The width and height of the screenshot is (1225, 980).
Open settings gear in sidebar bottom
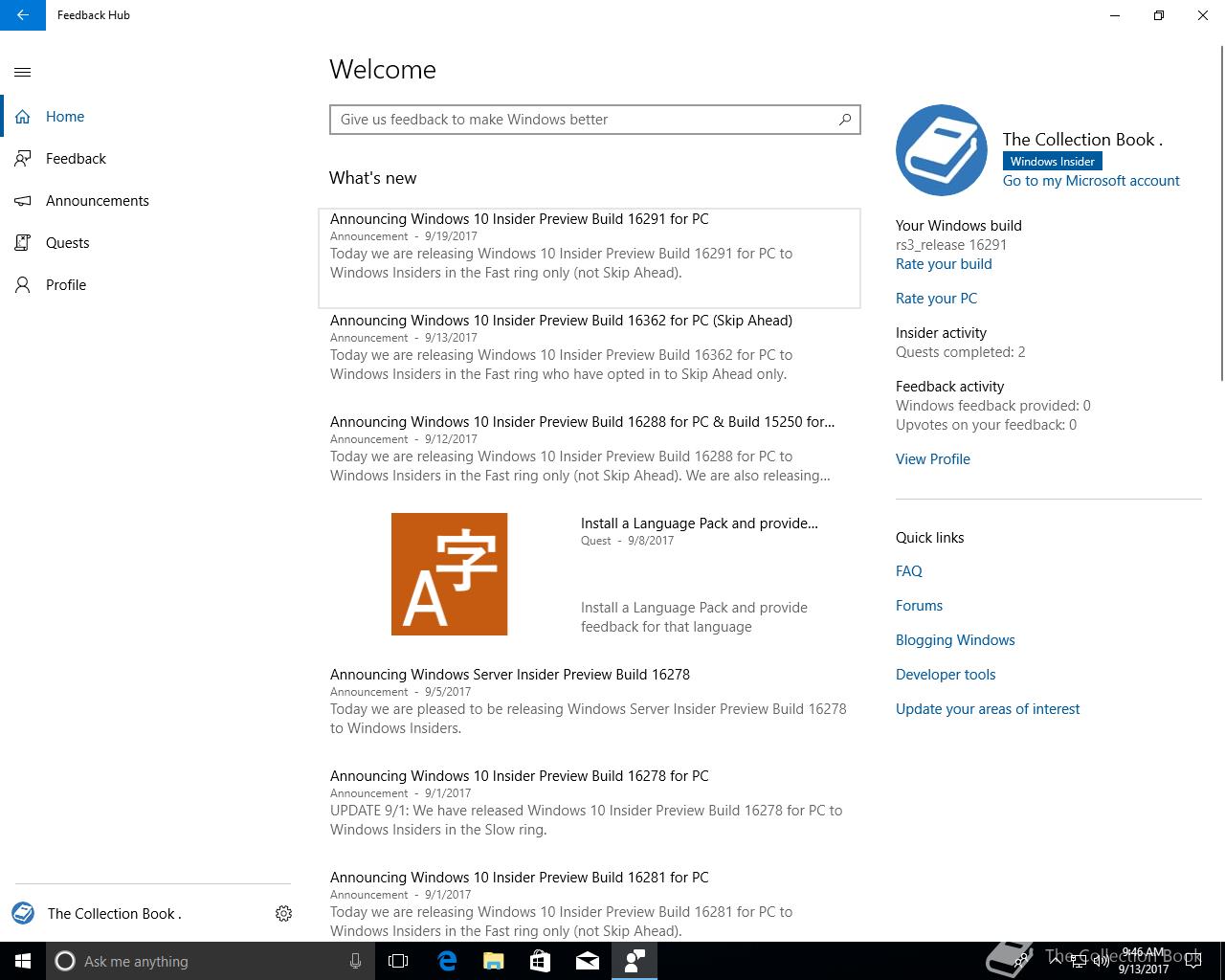[x=283, y=914]
